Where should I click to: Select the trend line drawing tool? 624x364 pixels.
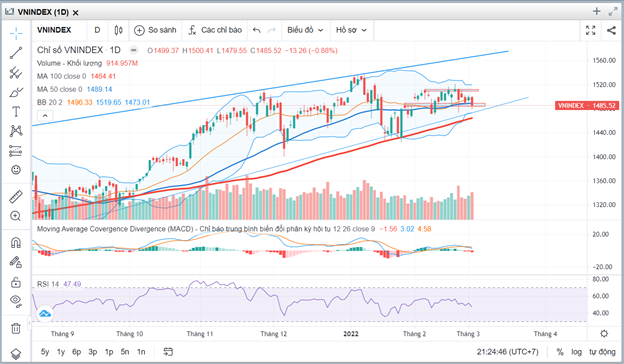16,53
